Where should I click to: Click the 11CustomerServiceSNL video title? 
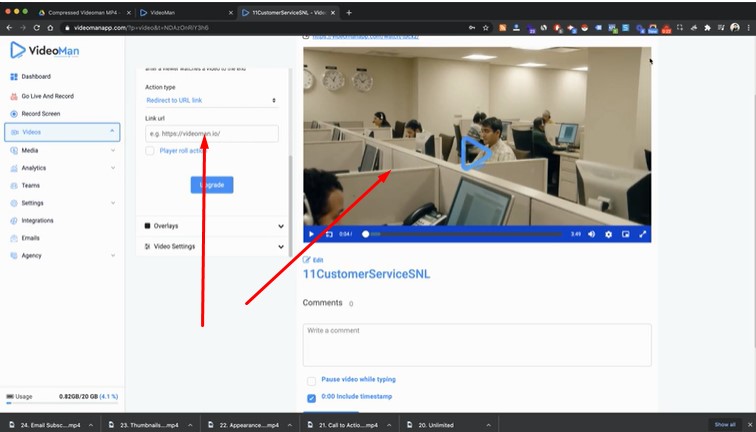coord(366,274)
